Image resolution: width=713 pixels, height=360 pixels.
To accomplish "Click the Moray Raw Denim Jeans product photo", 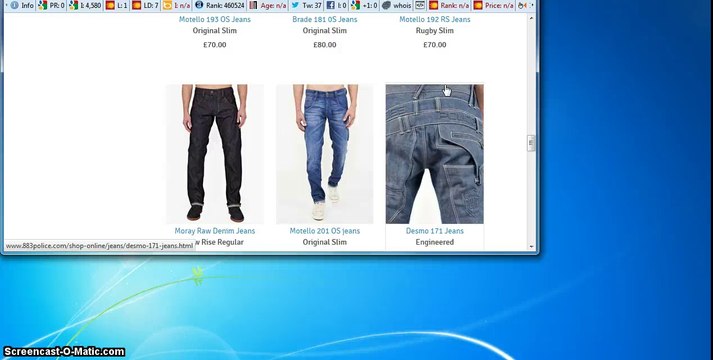I will [x=215, y=154].
